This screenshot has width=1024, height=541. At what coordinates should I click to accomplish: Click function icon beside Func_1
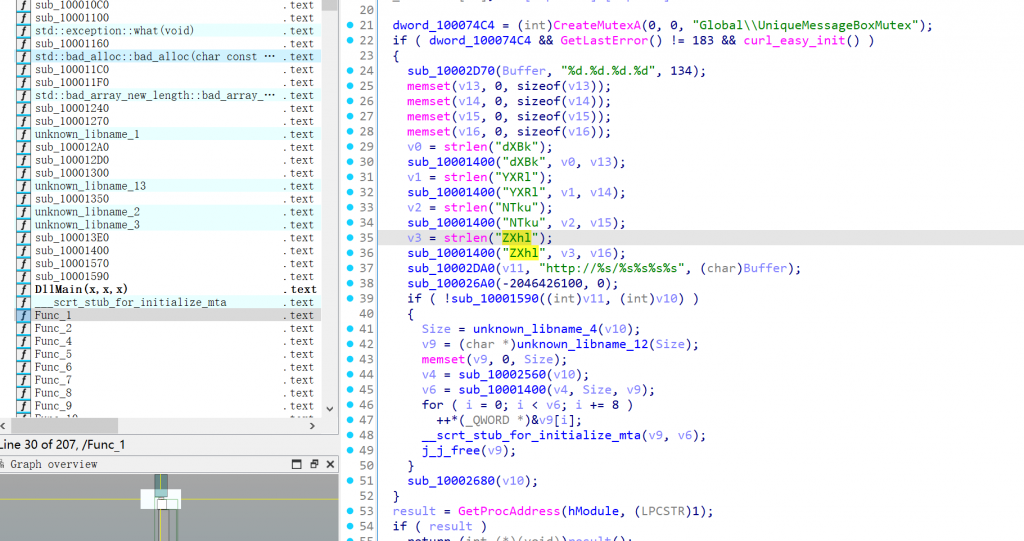(24, 315)
